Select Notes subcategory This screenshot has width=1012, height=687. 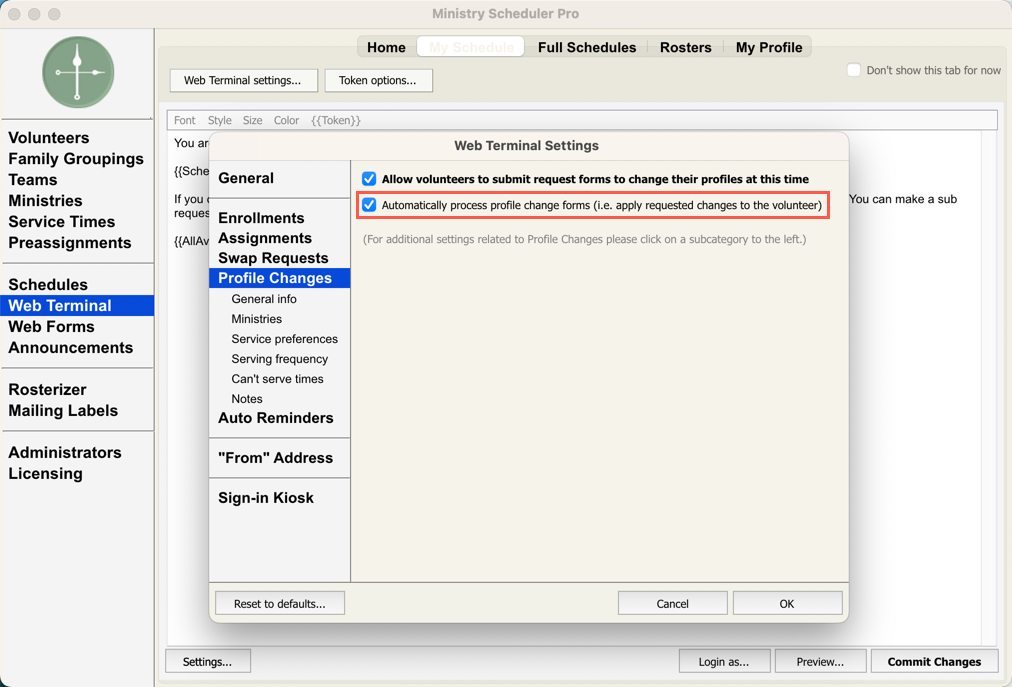[x=279, y=398]
